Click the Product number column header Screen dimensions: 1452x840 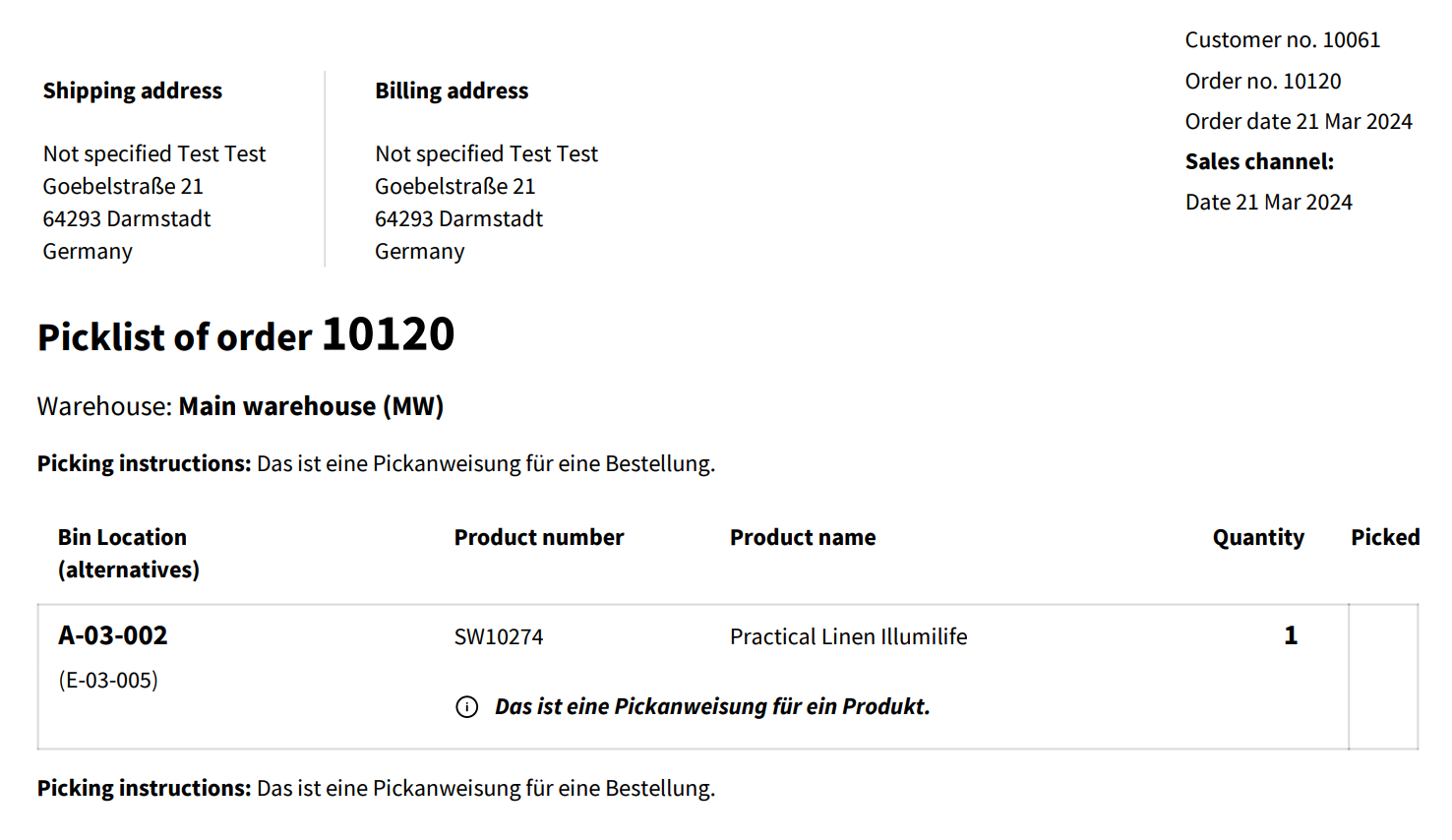point(538,538)
